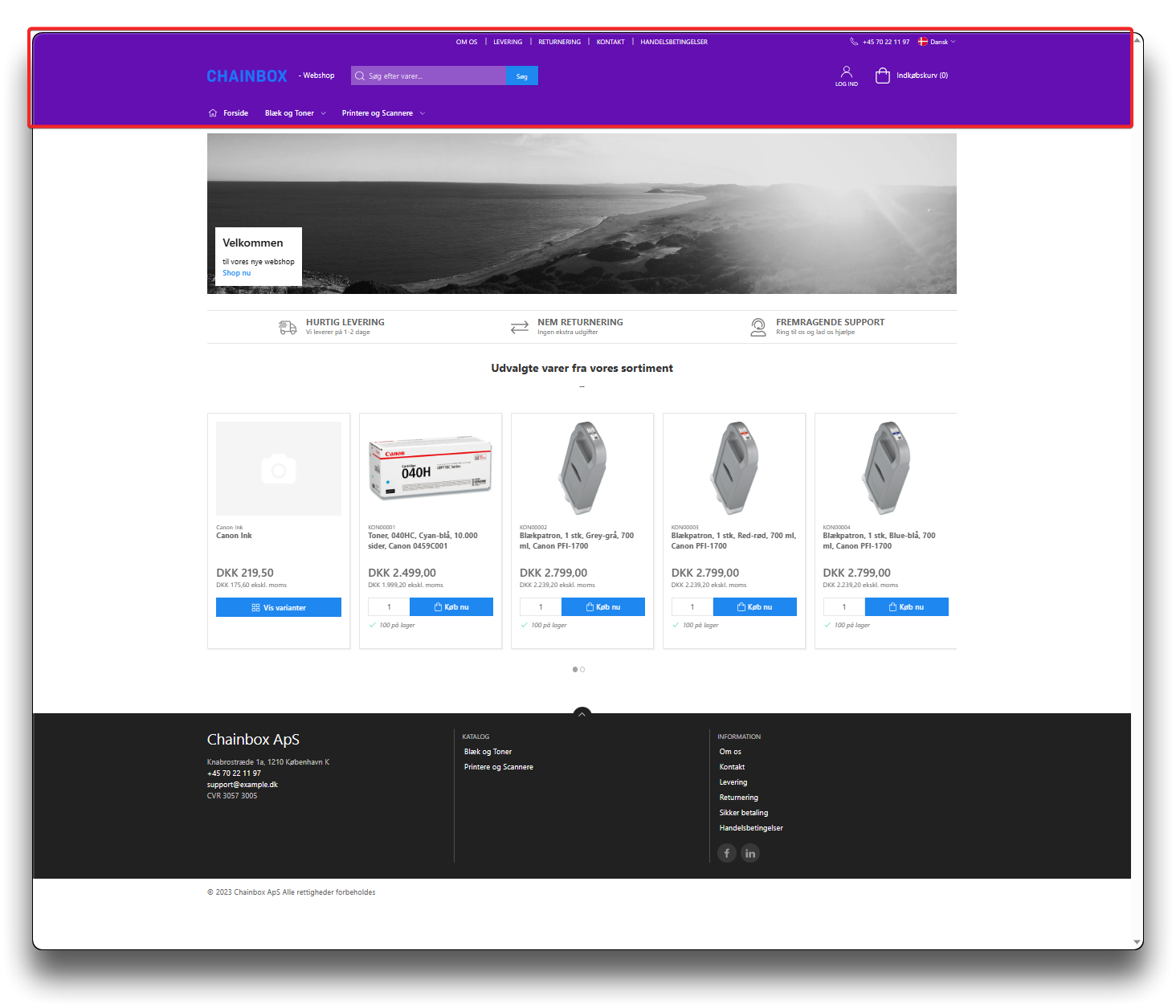Click the Canon 040H toner product image
Image resolution: width=1176 pixels, height=1008 pixels.
tap(431, 468)
